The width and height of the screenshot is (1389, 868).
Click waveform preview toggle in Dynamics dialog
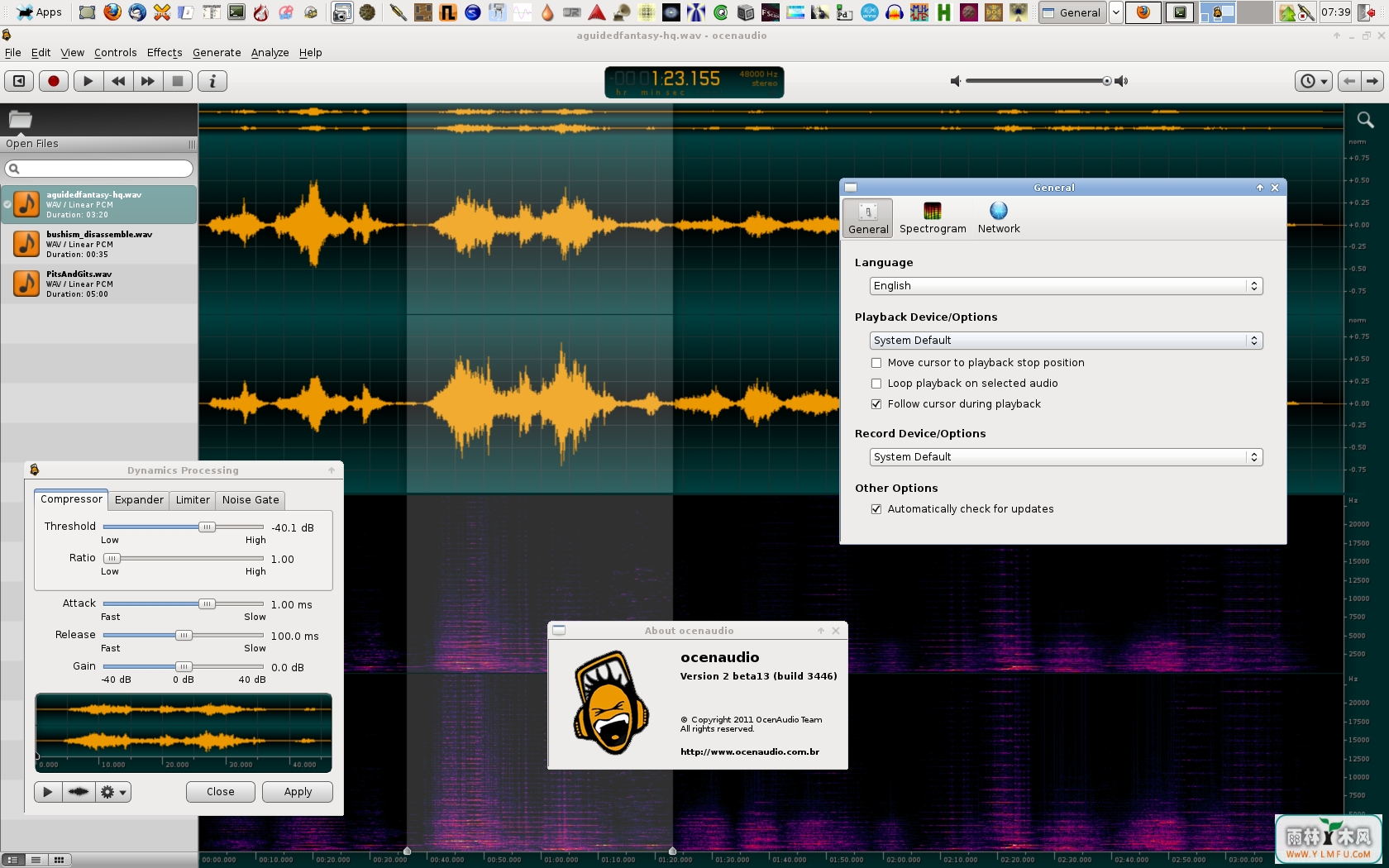click(79, 792)
